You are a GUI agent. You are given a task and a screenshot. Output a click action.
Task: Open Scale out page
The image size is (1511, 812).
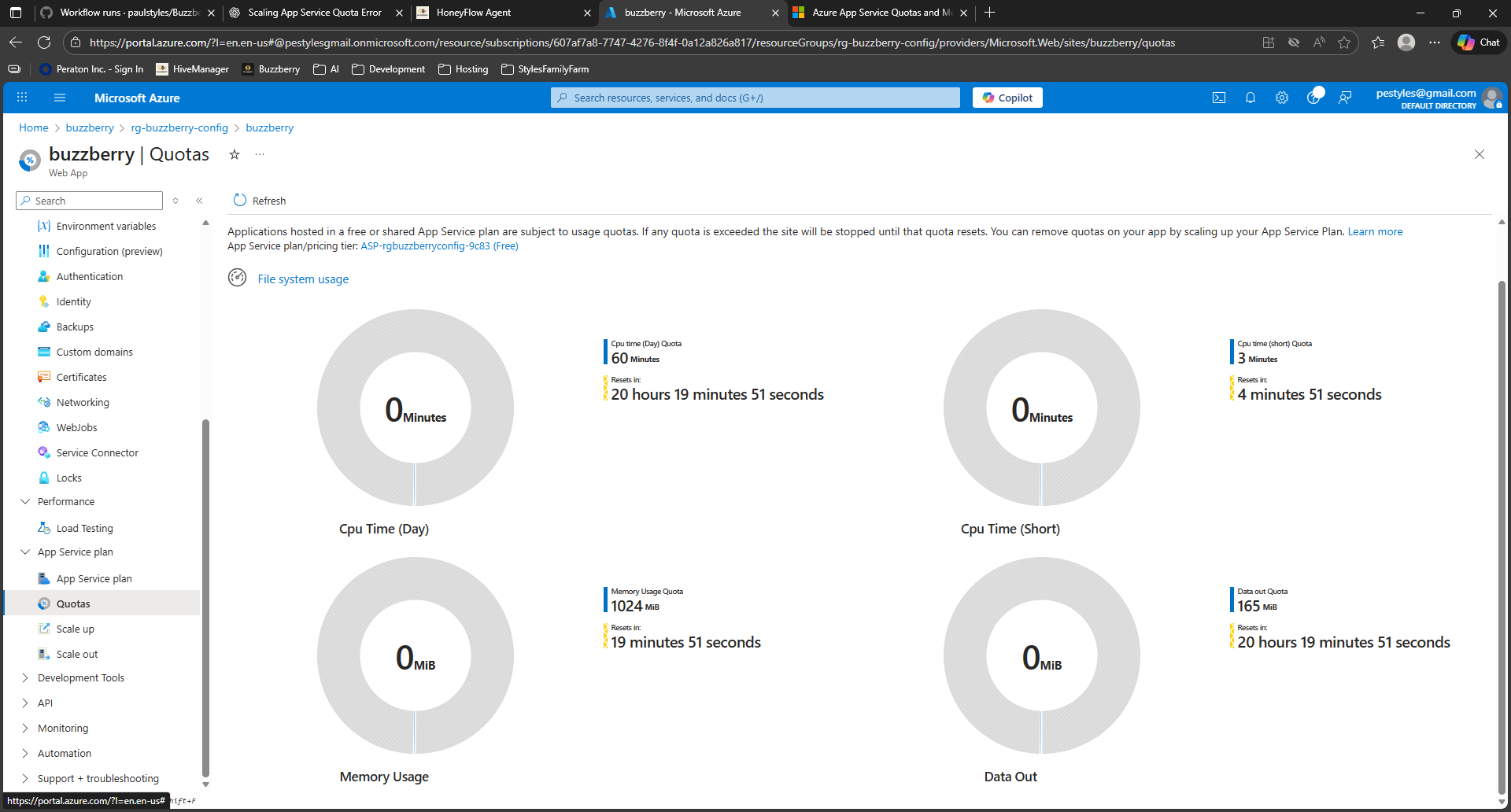(x=77, y=654)
